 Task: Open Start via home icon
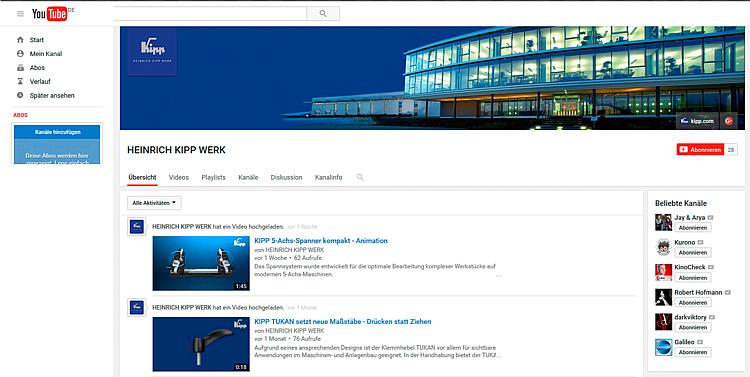coord(20,40)
